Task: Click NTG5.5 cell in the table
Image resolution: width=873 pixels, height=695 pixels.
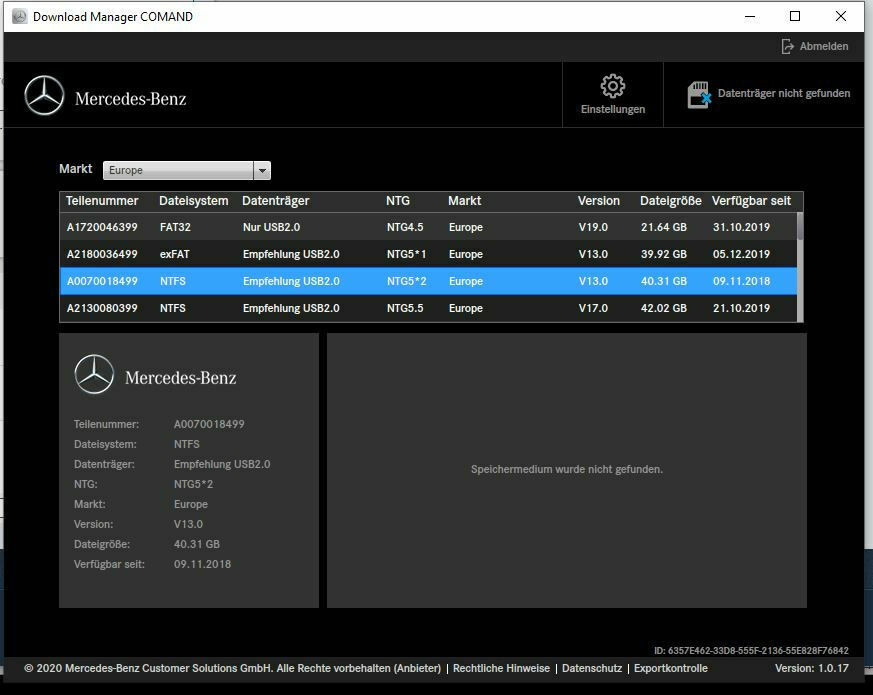Action: tap(405, 308)
